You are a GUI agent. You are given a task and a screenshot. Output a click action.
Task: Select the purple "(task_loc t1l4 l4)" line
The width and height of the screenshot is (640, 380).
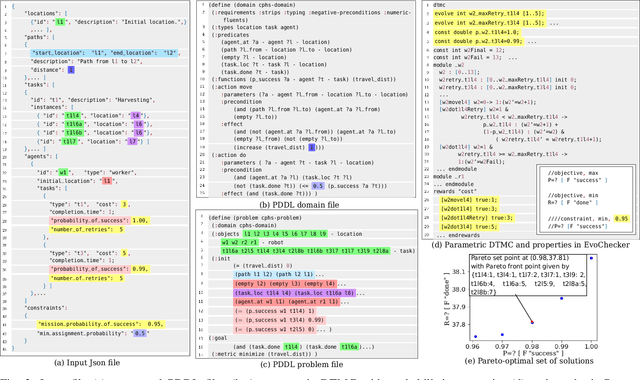294,293
